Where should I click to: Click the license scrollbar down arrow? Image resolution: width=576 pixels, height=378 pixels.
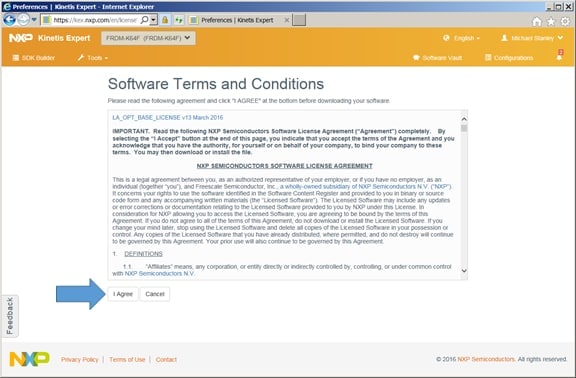464,271
